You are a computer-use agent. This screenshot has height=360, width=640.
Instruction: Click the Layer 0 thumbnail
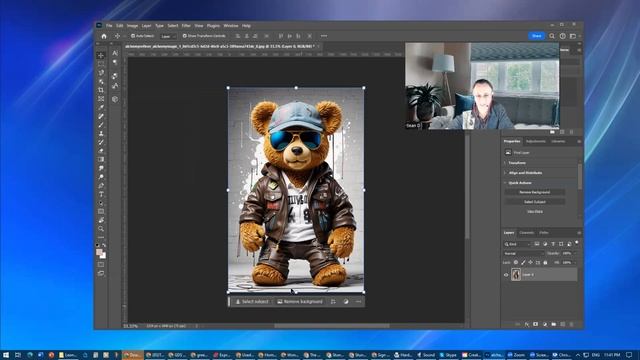pyautogui.click(x=516, y=275)
